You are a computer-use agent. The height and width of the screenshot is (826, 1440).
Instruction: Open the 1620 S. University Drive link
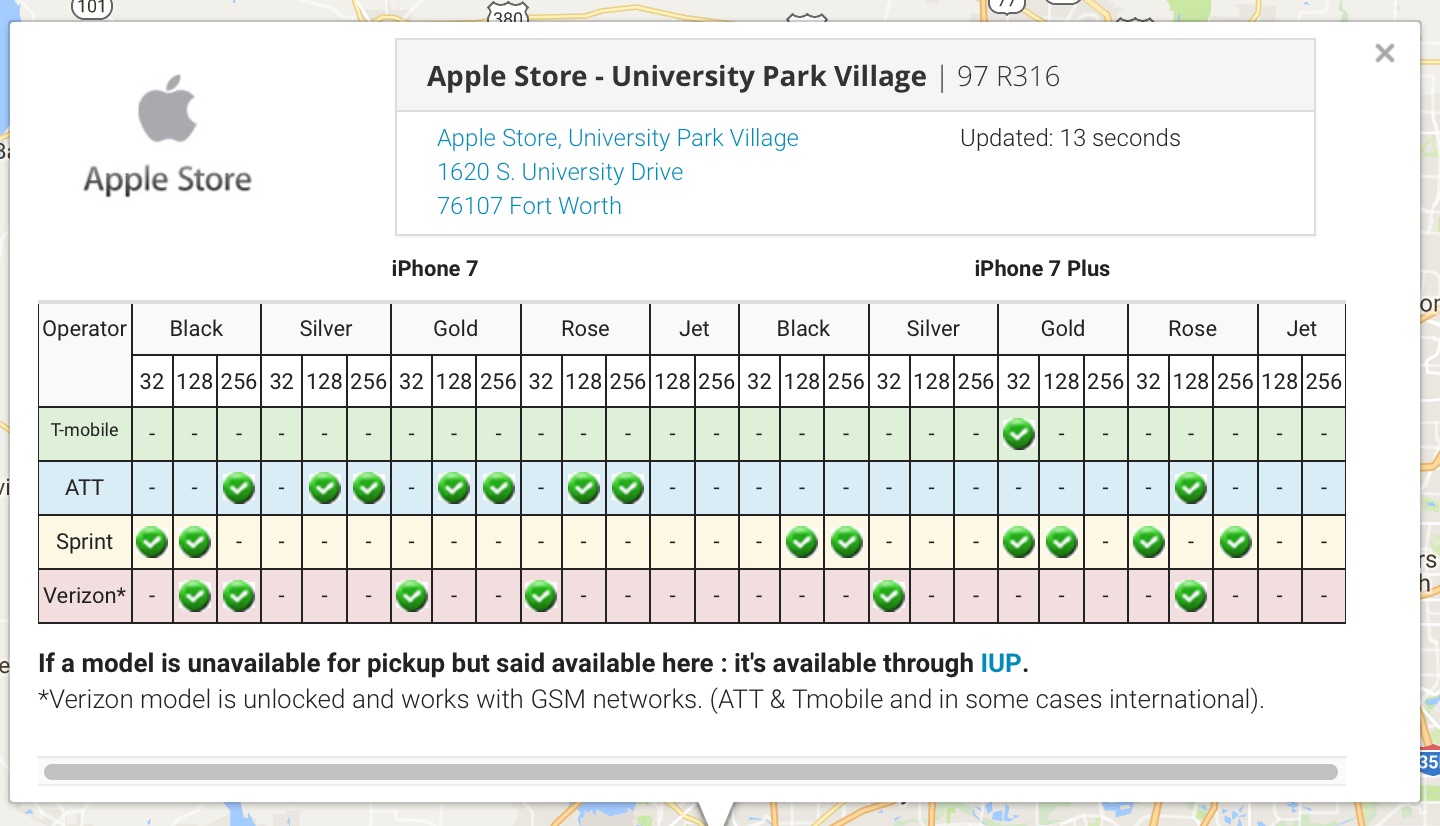point(560,172)
